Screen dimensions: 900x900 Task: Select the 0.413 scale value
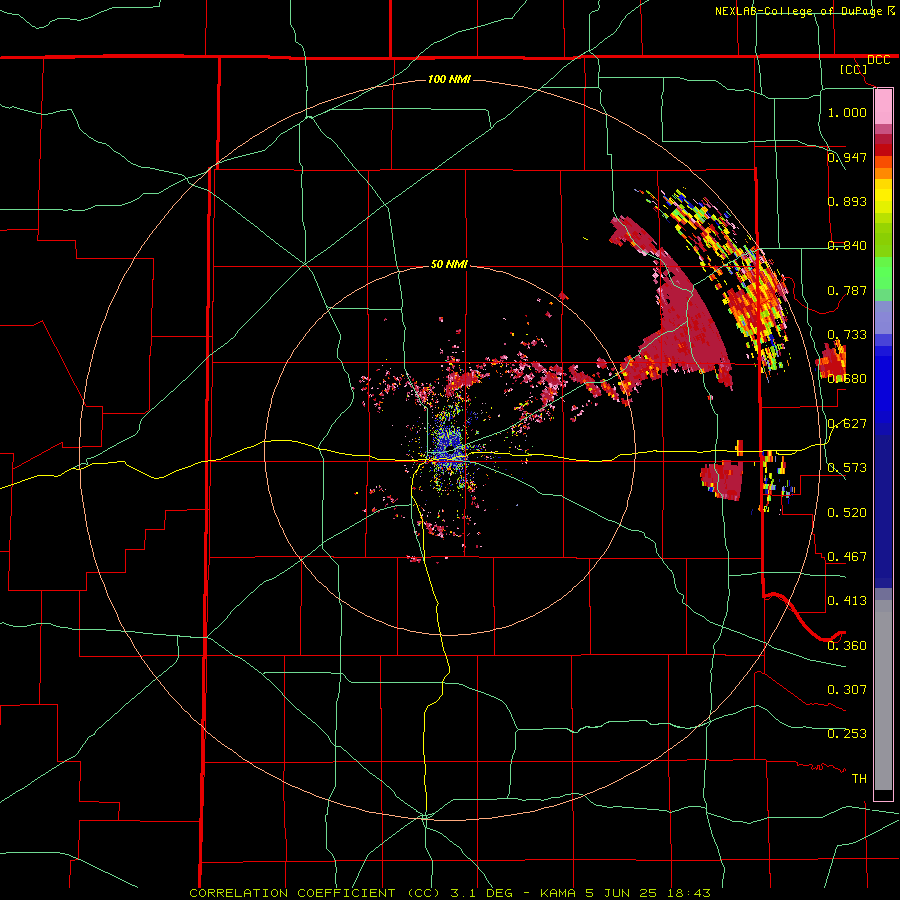pyautogui.click(x=847, y=600)
